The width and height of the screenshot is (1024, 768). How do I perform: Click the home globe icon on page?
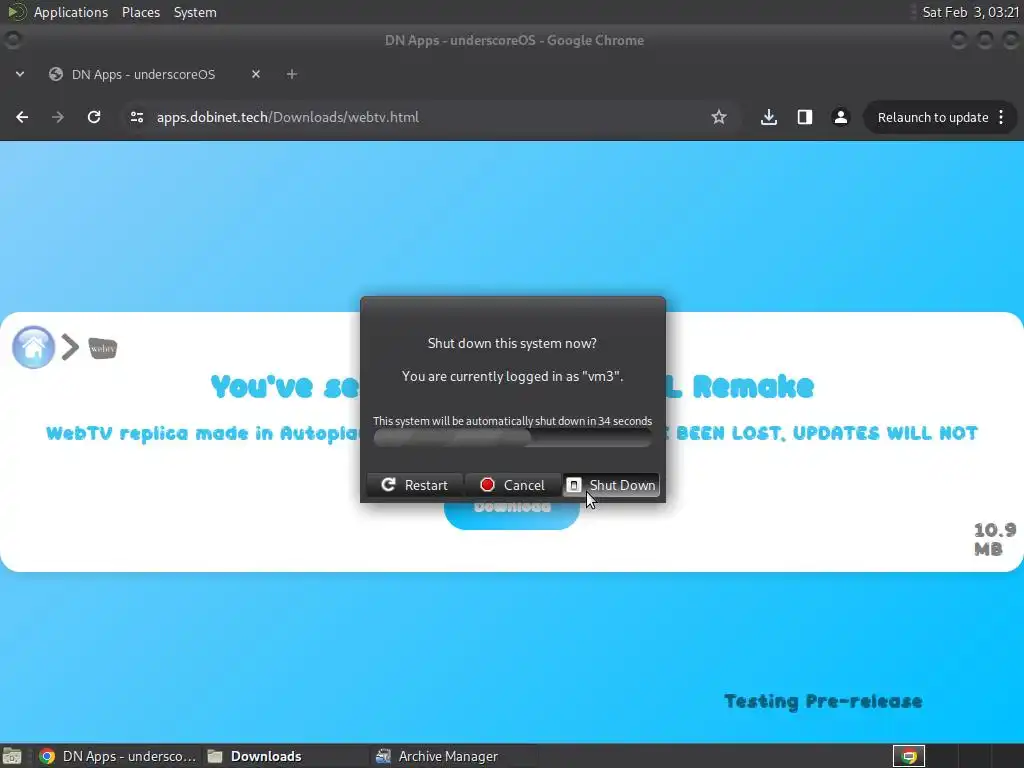point(33,347)
